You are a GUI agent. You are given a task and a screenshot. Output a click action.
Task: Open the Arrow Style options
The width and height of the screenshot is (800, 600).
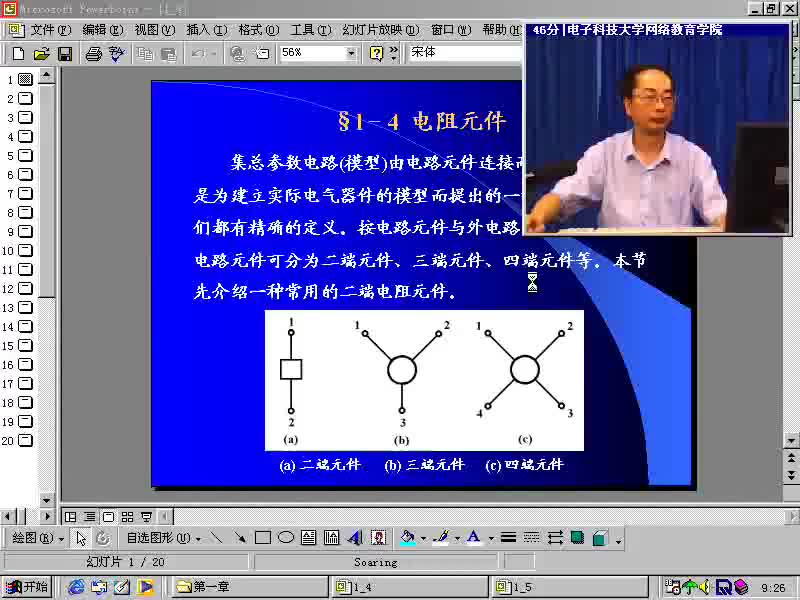tap(555, 537)
